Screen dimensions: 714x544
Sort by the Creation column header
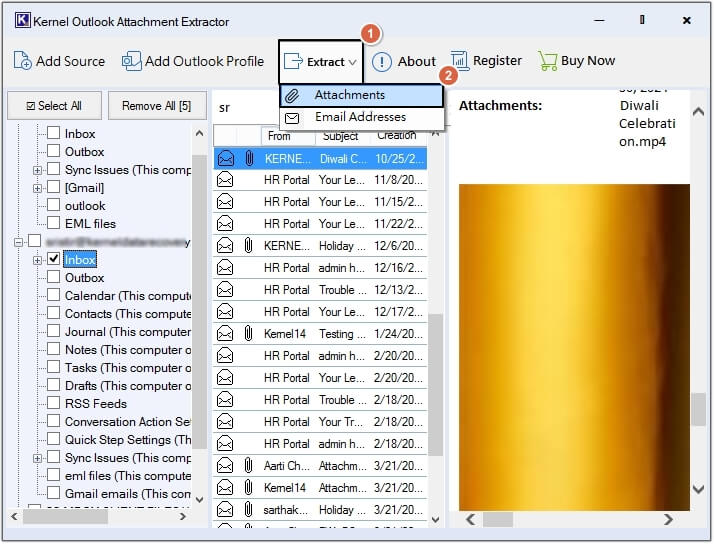(397, 136)
